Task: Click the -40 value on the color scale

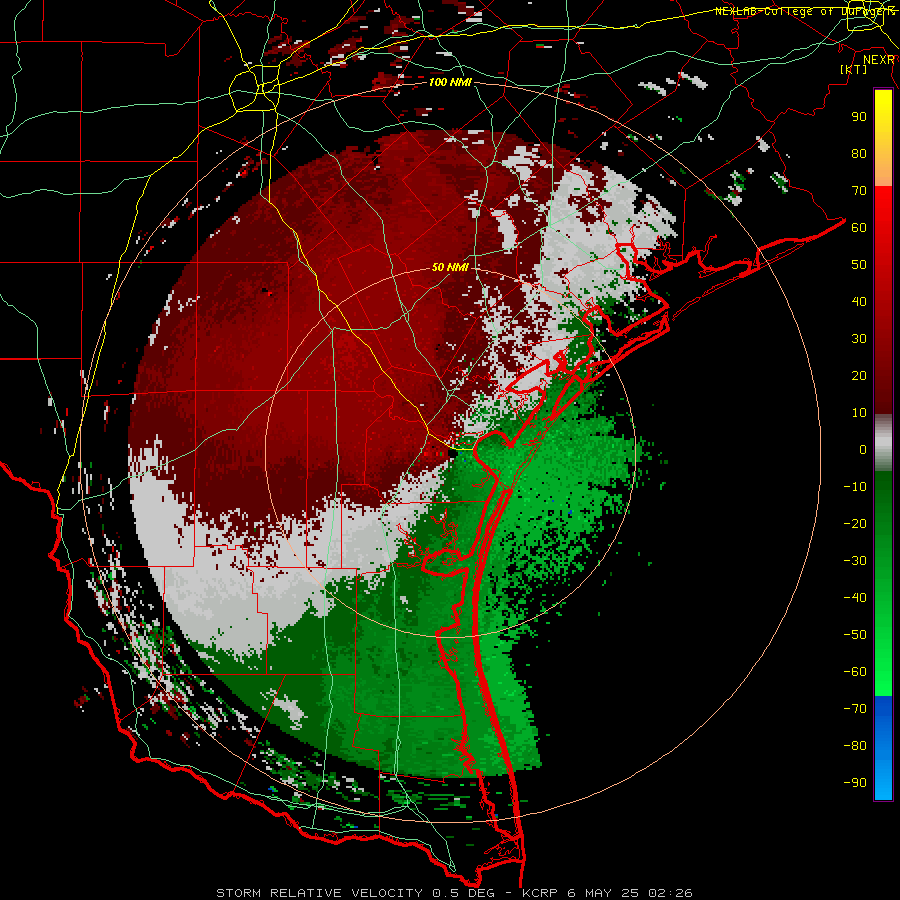Action: 855,598
